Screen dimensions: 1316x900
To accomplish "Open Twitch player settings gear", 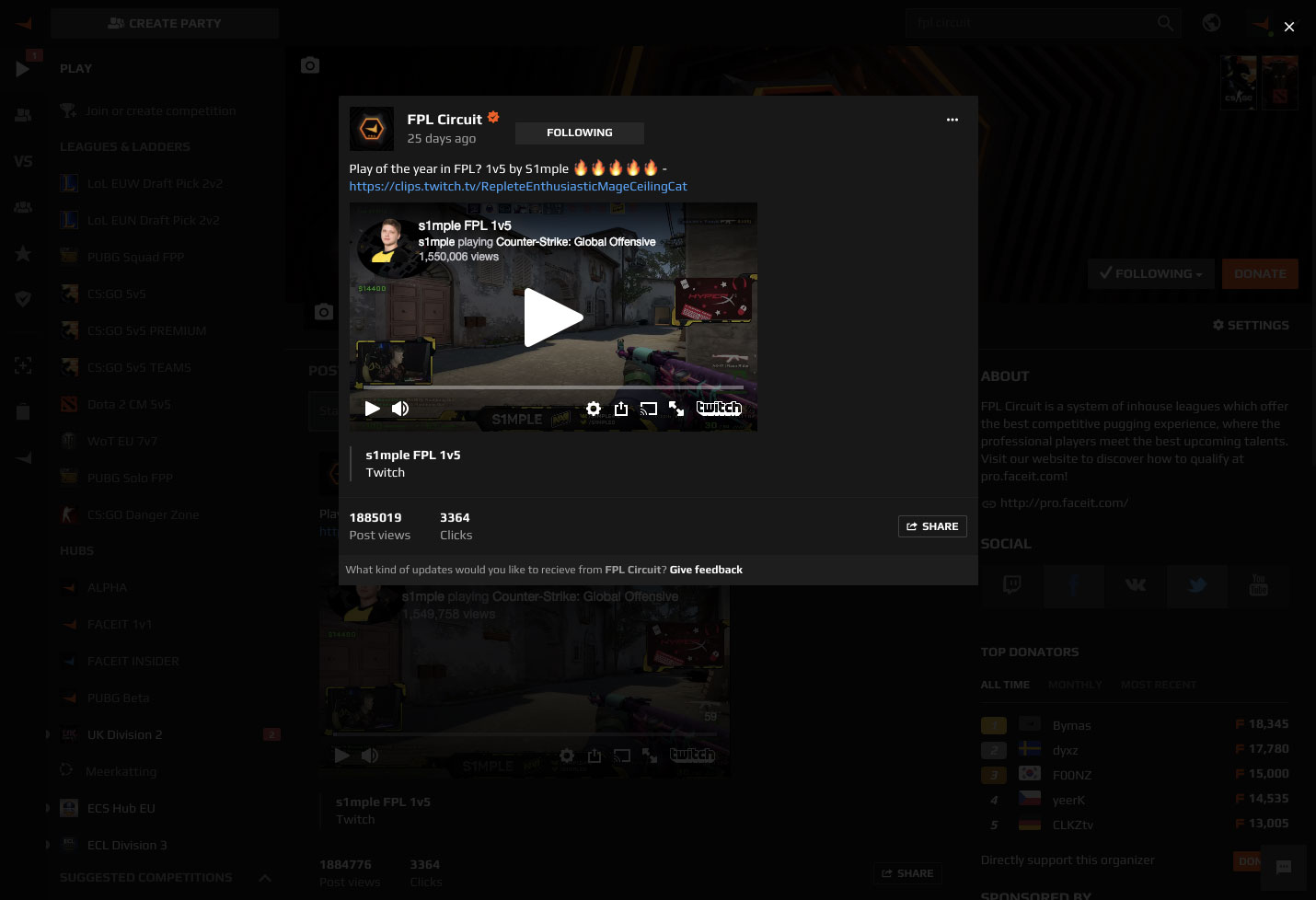I will click(594, 409).
